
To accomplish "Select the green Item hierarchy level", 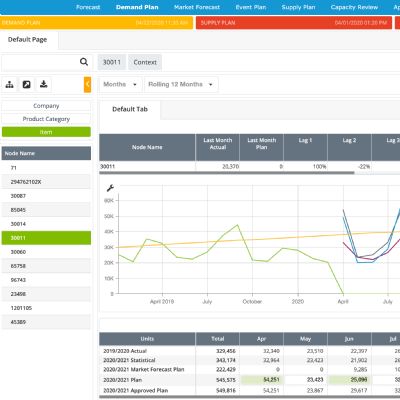I will point(46,132).
